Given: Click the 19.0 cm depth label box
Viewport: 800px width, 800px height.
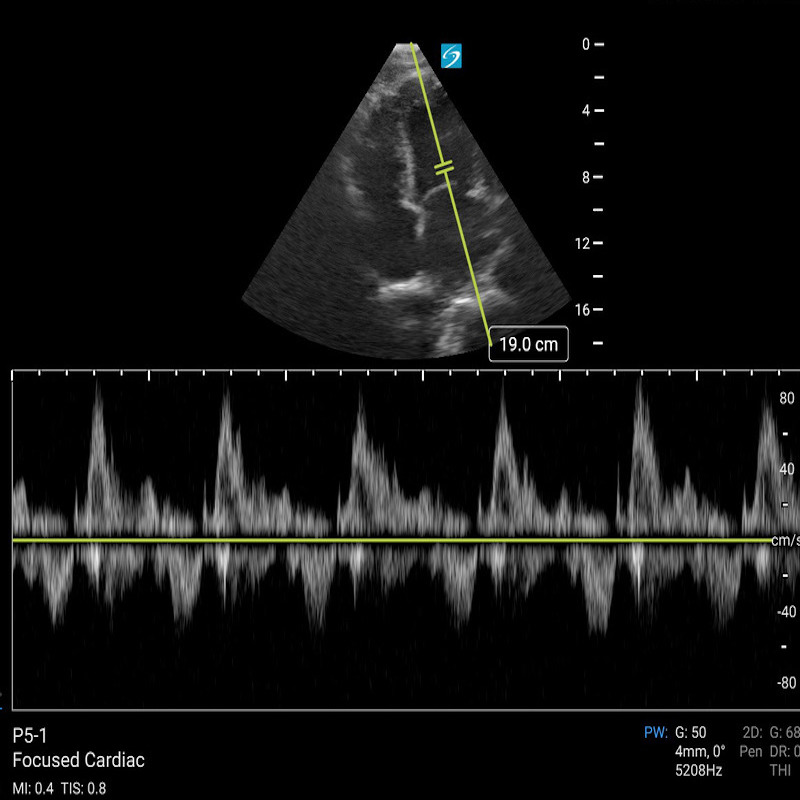Looking at the screenshot, I should coord(529,344).
